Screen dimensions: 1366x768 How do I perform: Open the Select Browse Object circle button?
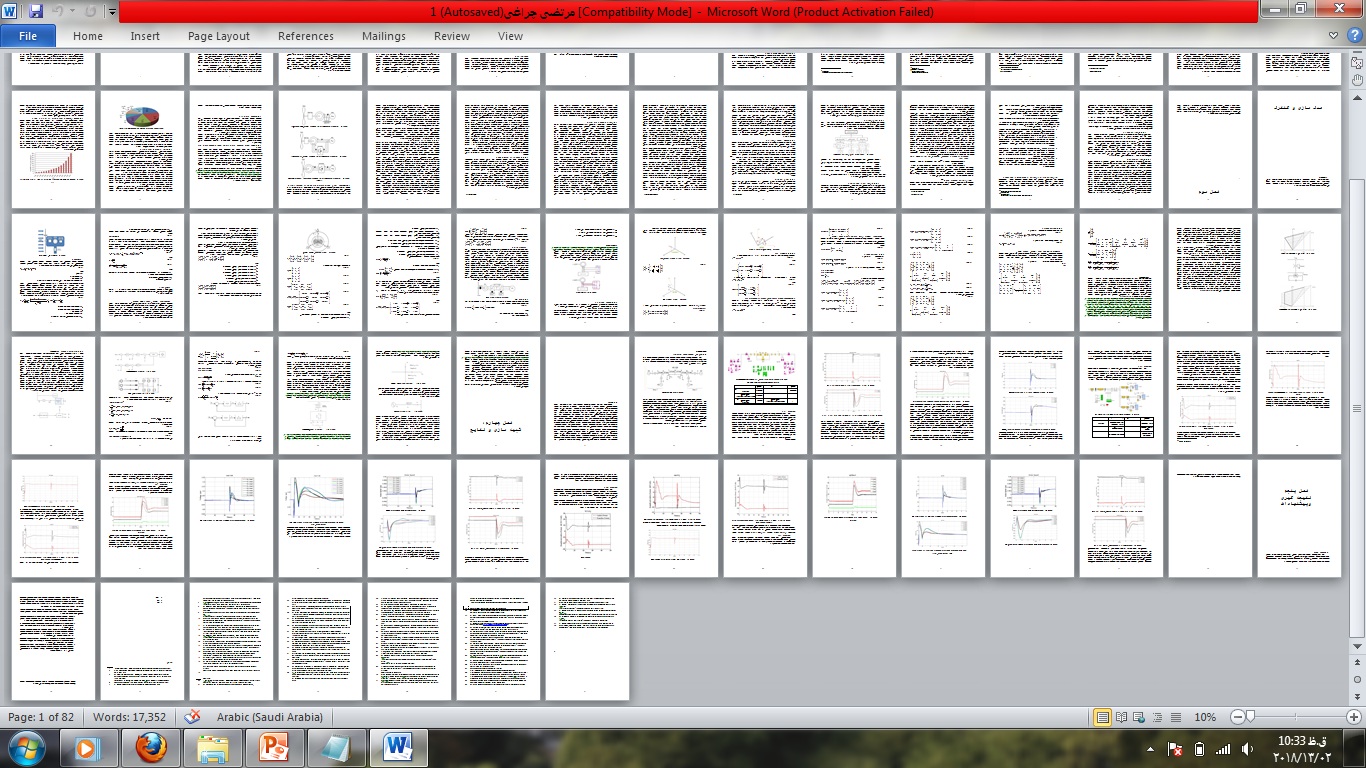(1357, 680)
